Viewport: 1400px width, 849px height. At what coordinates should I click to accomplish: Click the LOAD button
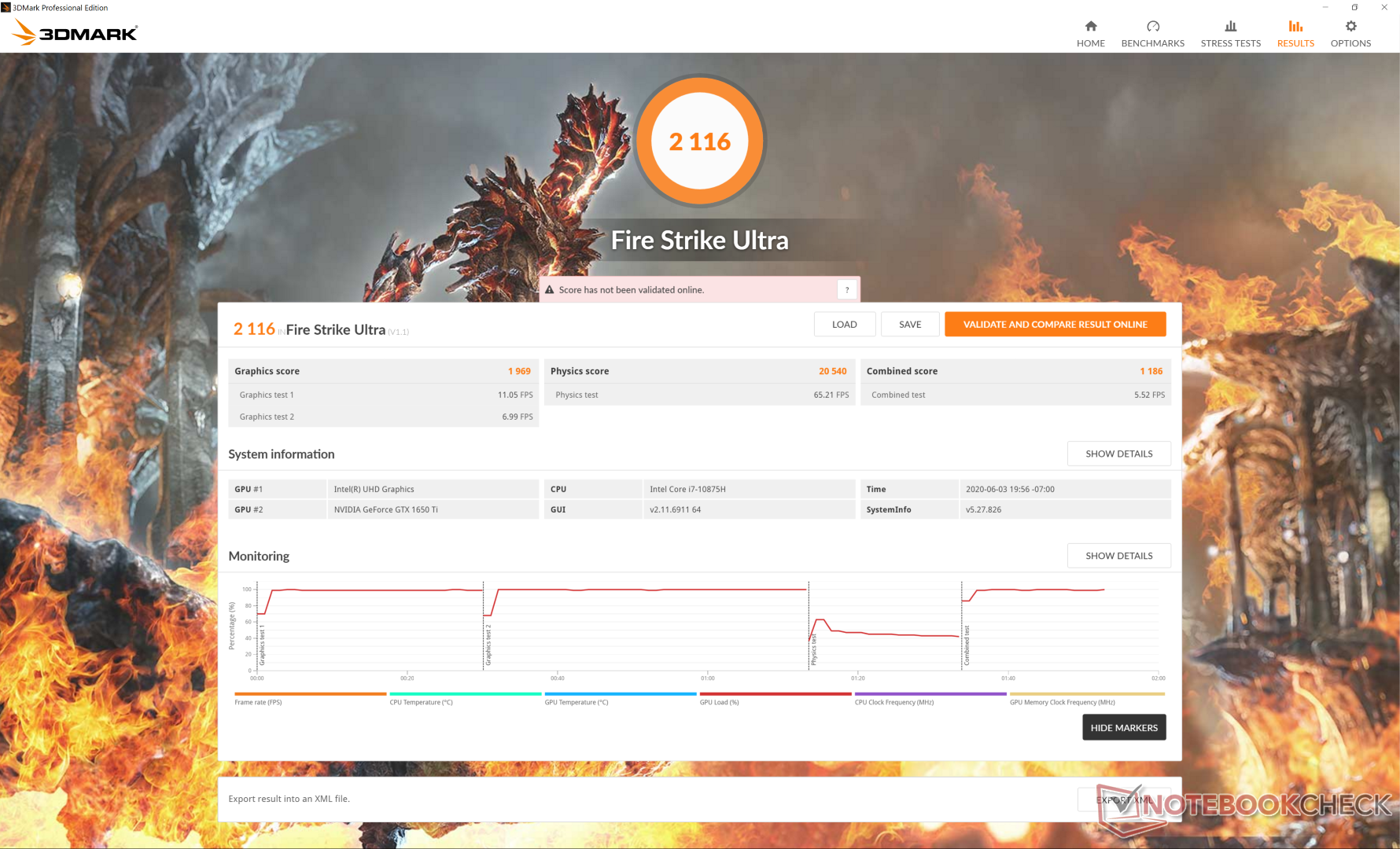845,324
